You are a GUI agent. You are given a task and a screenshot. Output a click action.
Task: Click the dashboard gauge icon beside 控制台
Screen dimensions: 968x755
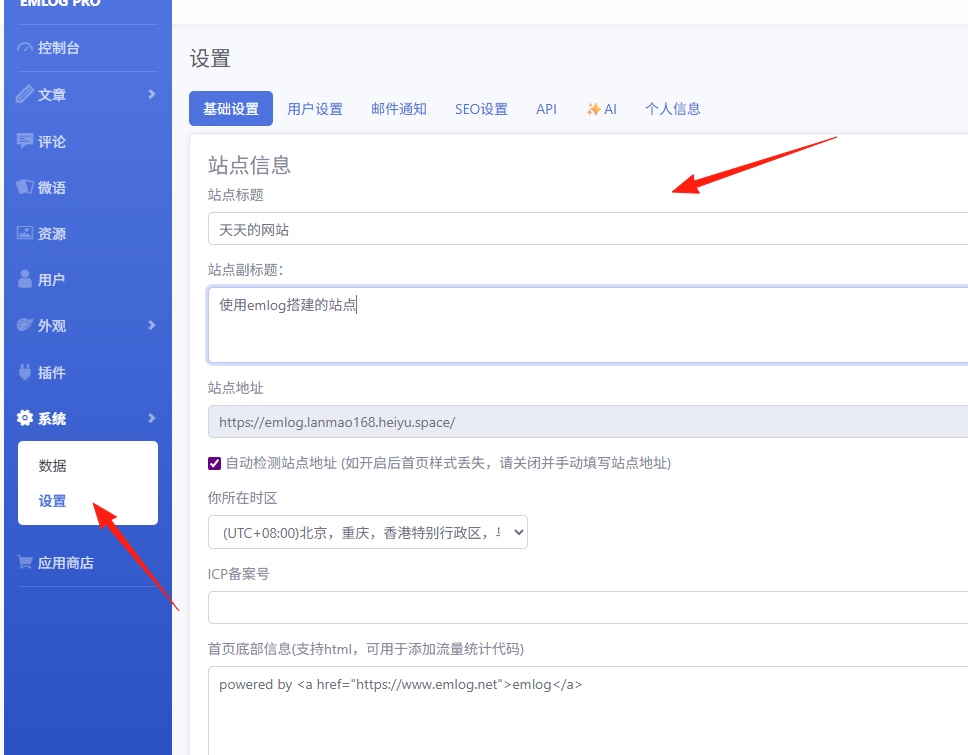(25, 48)
